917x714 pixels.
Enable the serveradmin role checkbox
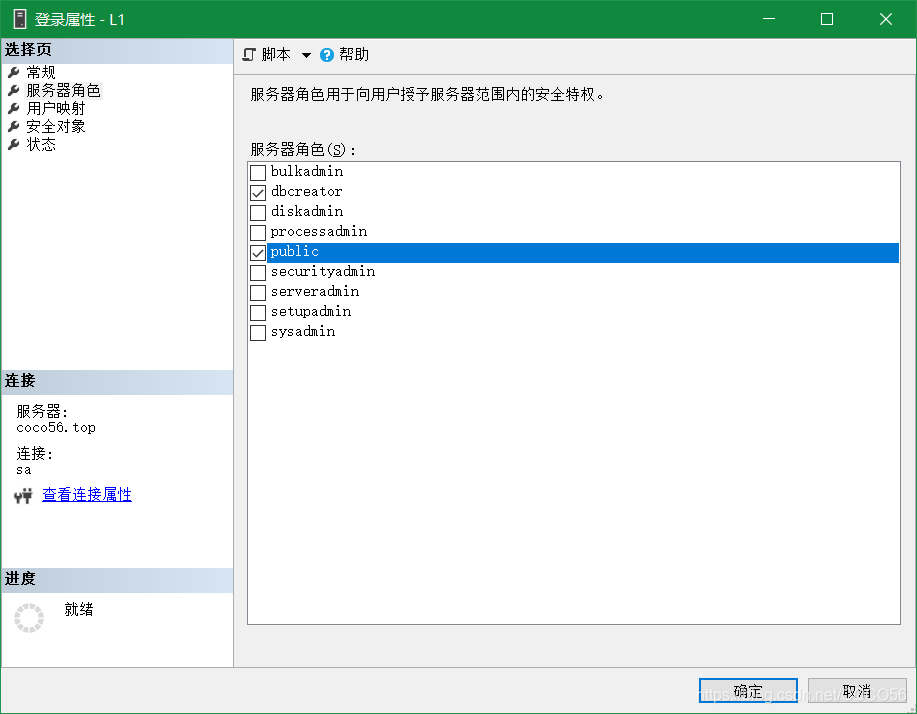[x=258, y=292]
